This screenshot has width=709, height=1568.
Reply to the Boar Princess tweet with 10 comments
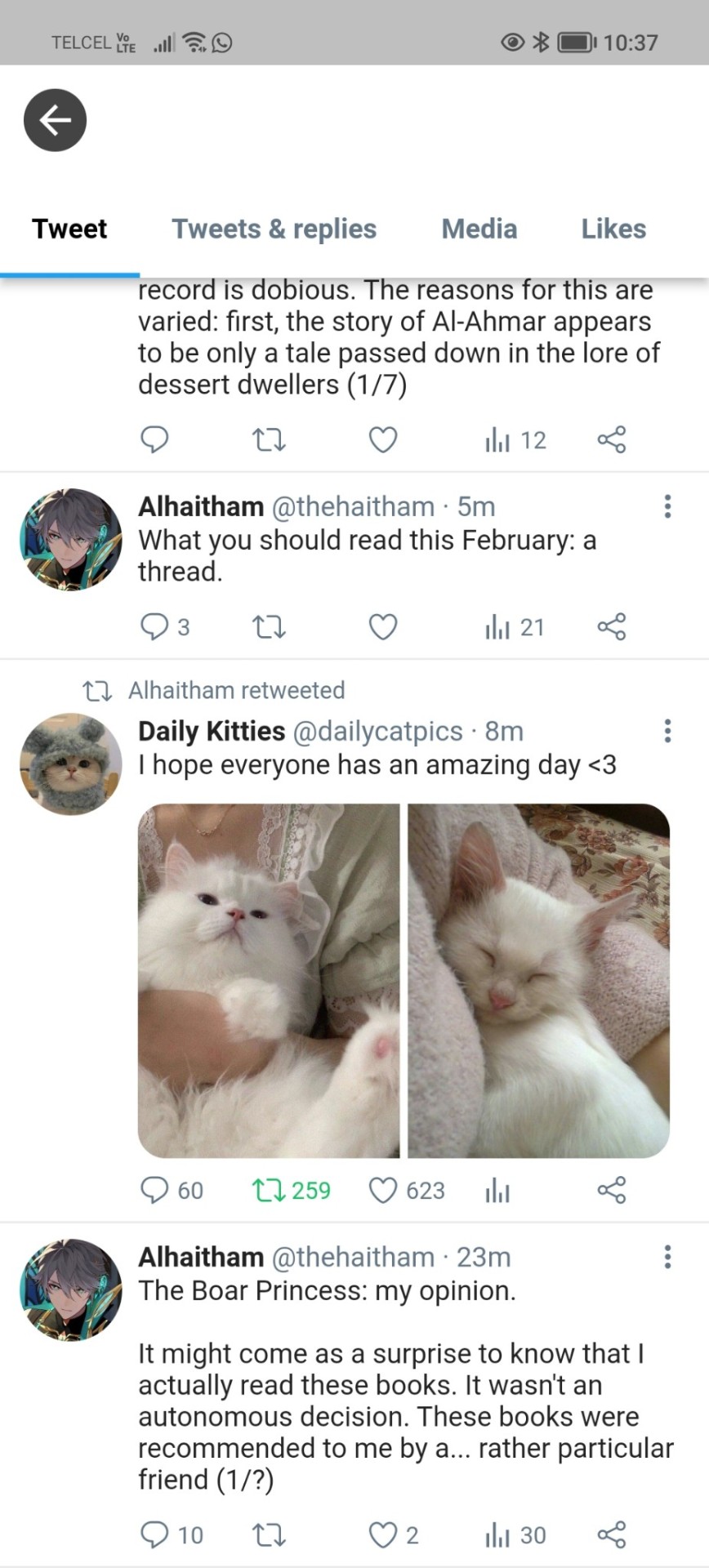pyautogui.click(x=172, y=1535)
